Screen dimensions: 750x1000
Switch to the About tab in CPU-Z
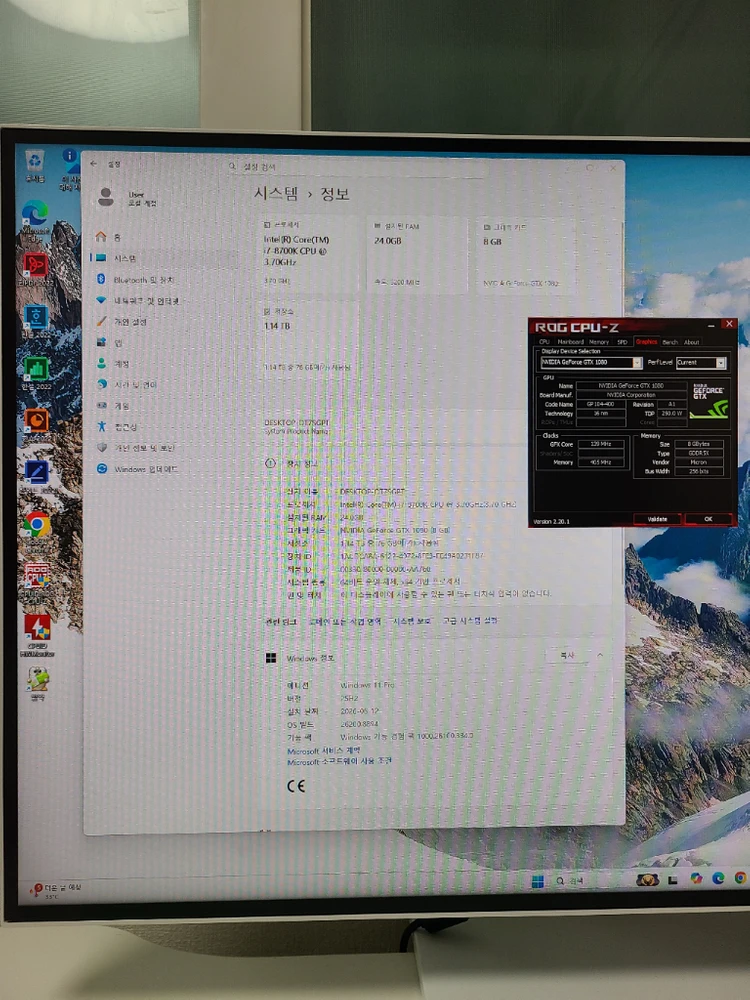coord(691,342)
